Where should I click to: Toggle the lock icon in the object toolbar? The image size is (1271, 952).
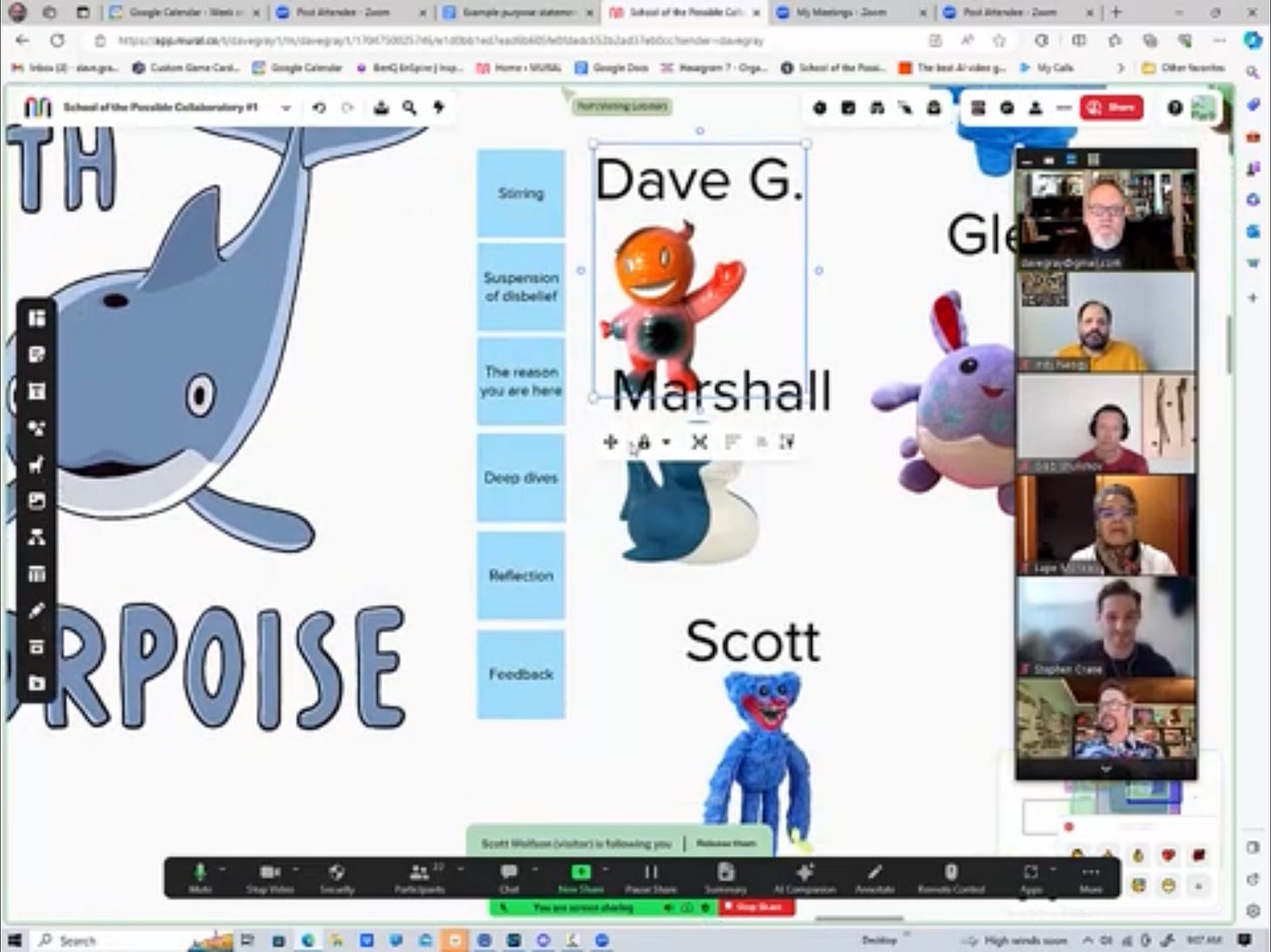(644, 442)
